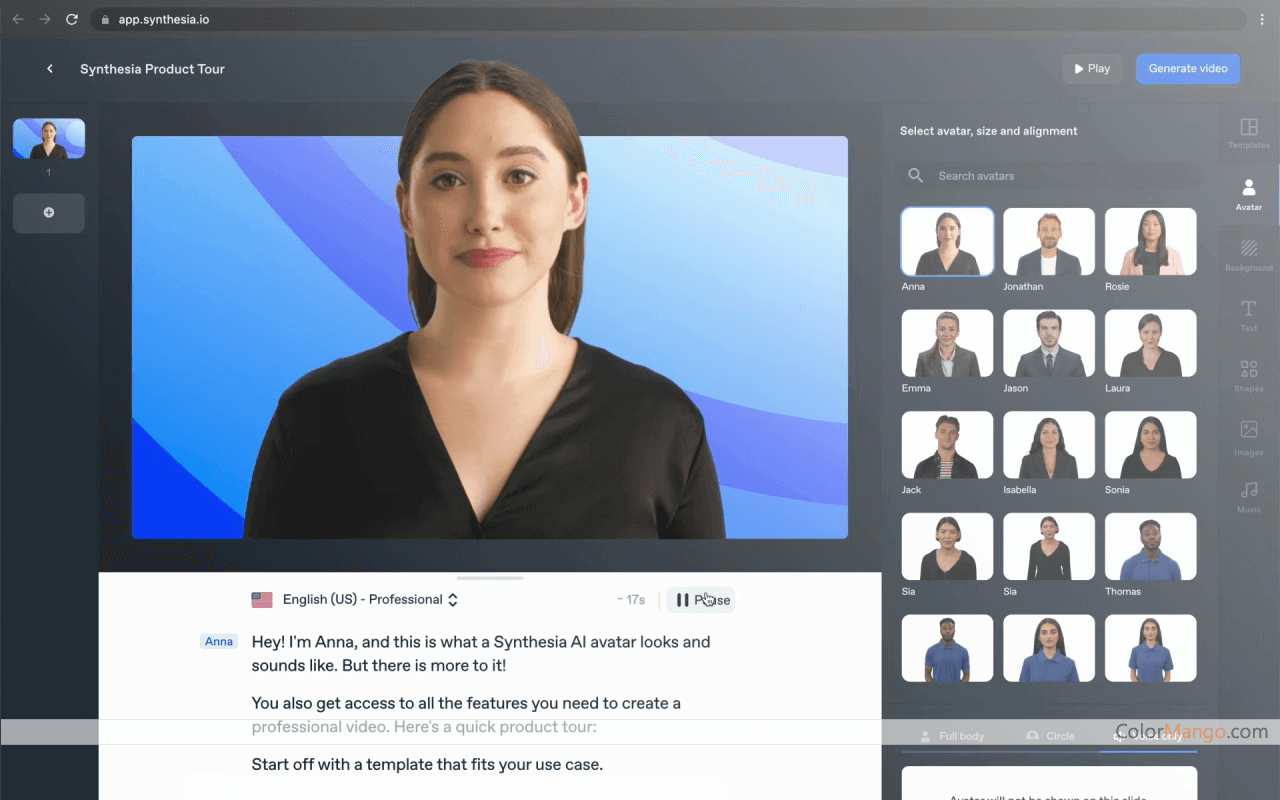
Task: Reload the page with browser refresh icon
Action: 72,19
